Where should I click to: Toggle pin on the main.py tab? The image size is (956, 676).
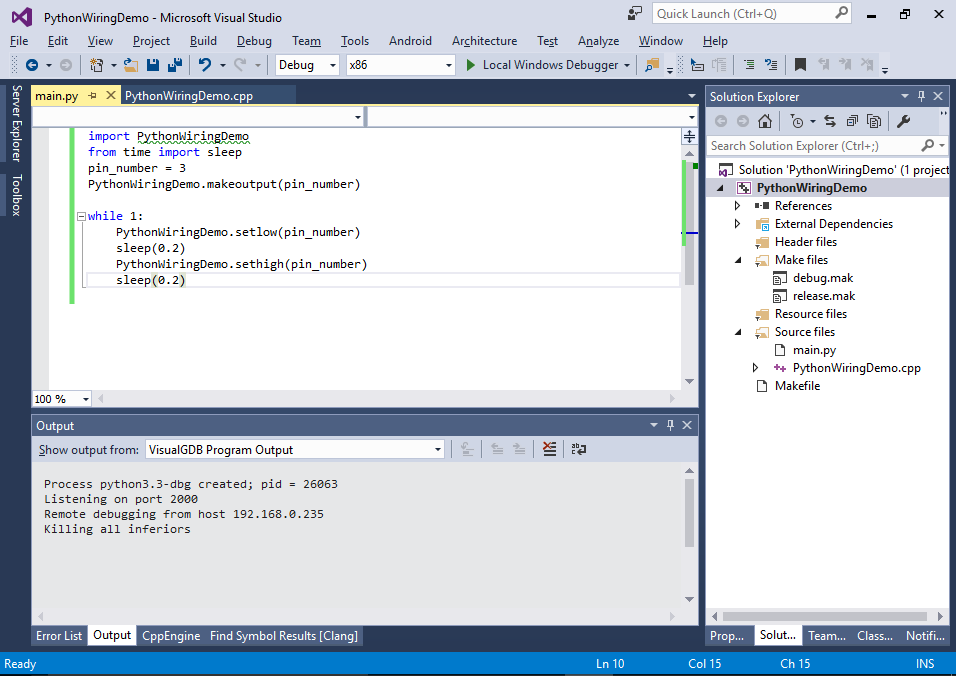pos(91,96)
